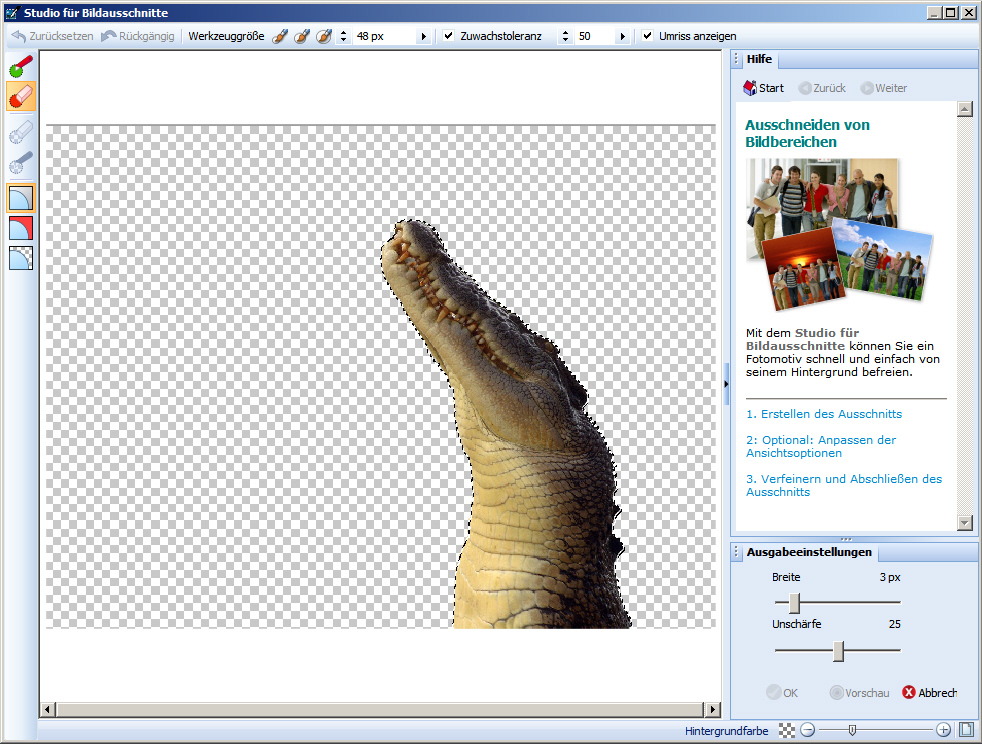Switch to the Hilfe tab
This screenshot has height=744, width=982.
point(758,59)
